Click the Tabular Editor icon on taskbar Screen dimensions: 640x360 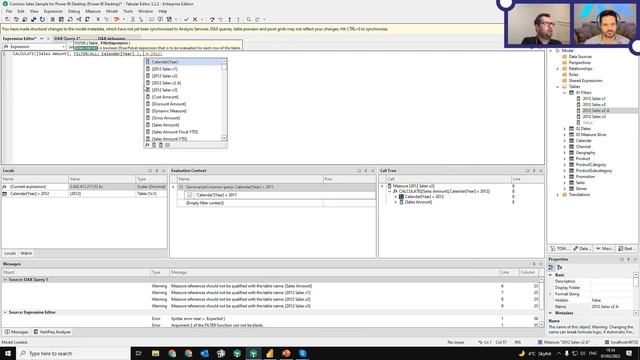253,353
